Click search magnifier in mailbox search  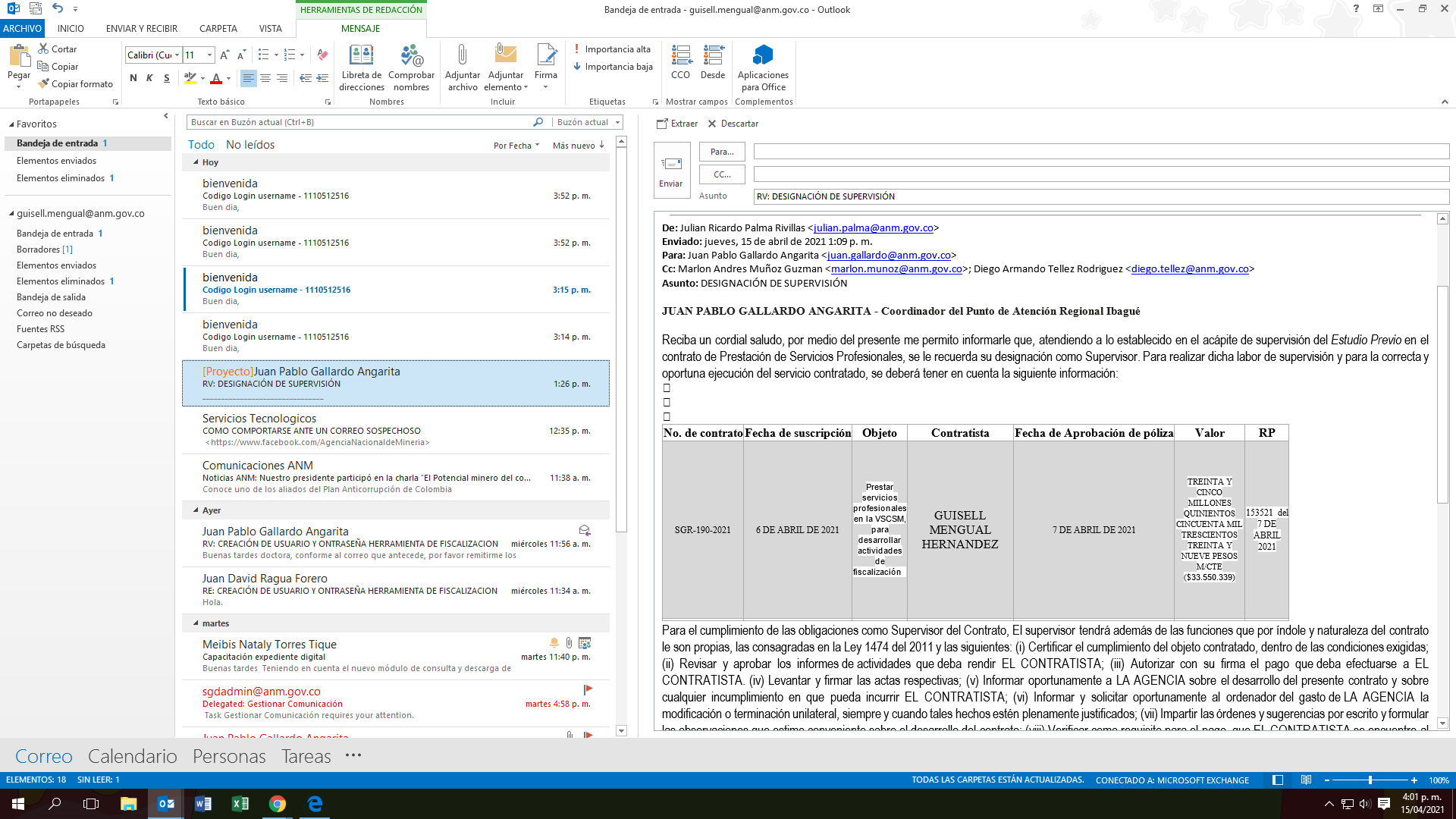538,122
